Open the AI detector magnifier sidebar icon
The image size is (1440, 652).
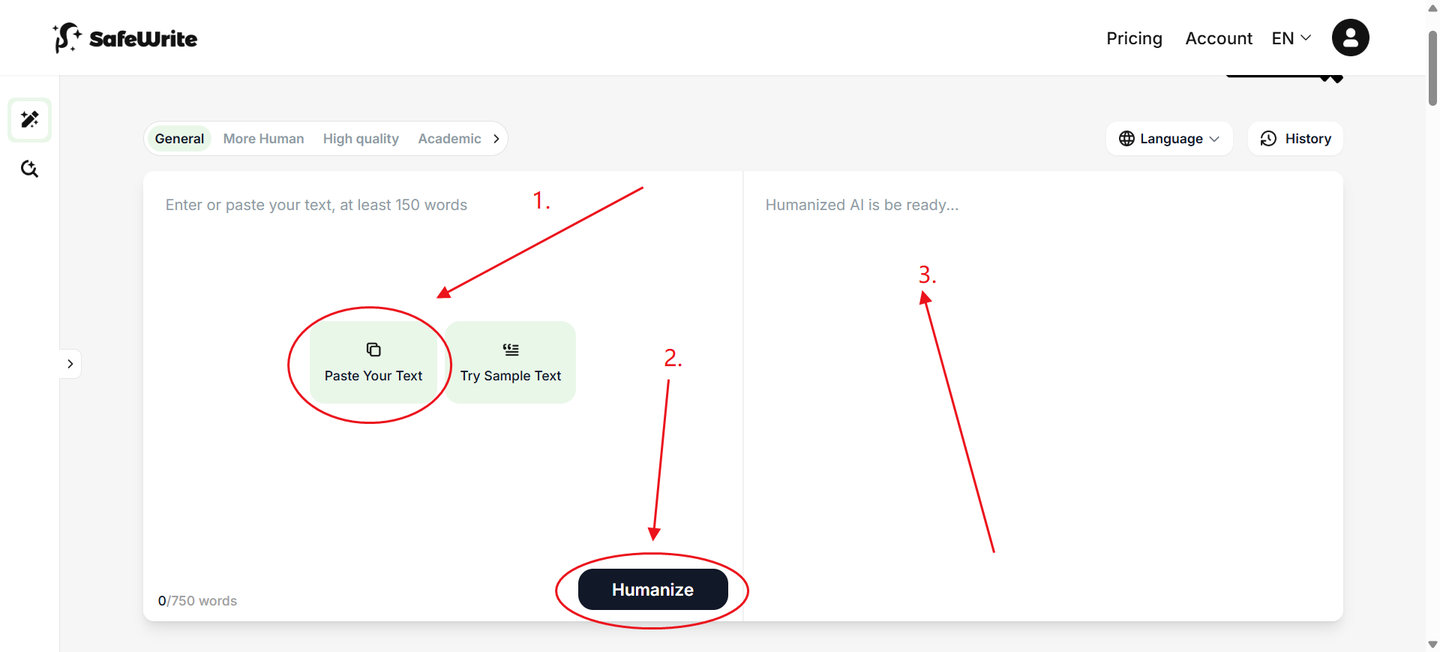click(30, 169)
